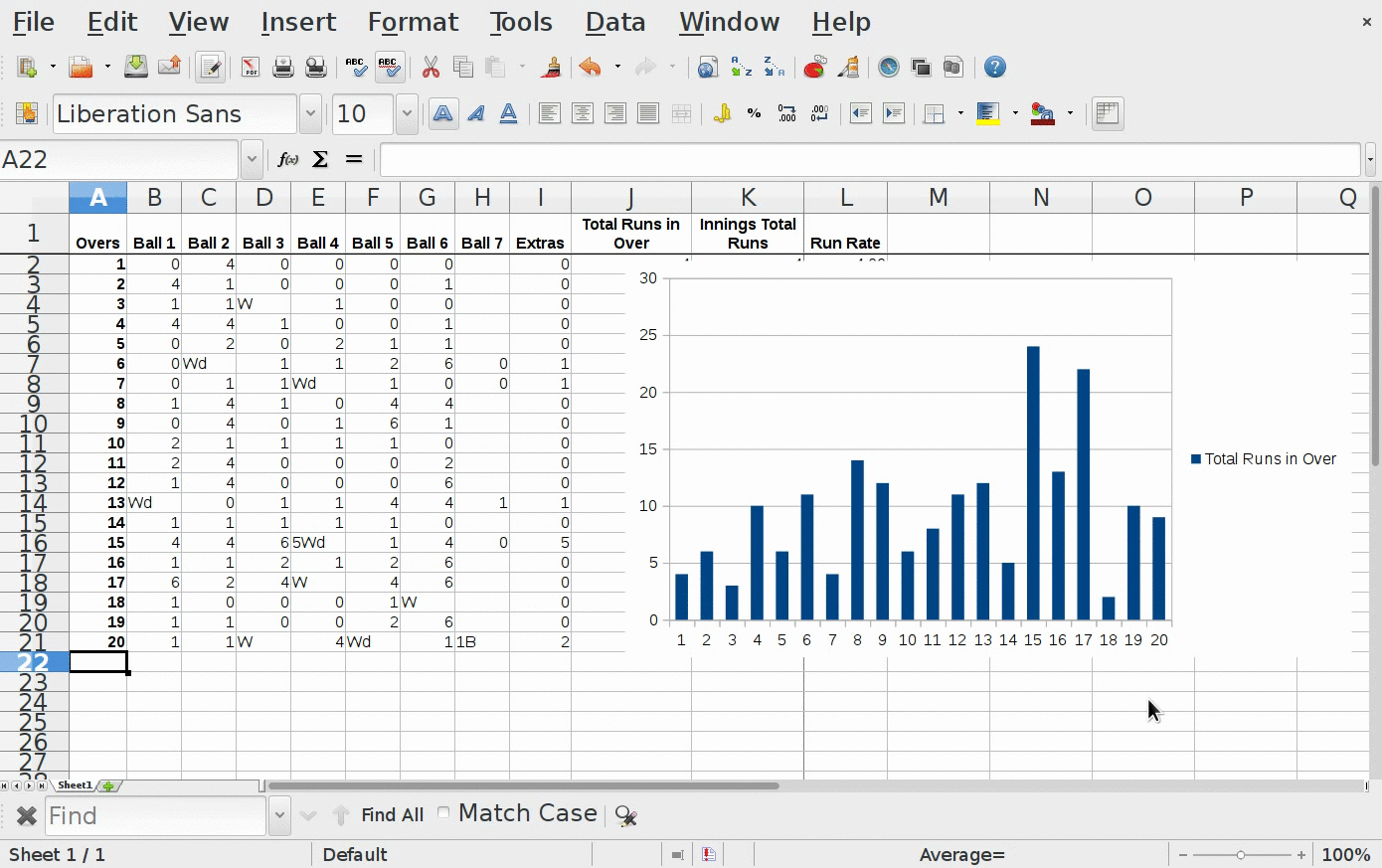
Task: Click the Clone Formatting paintbrush icon
Action: tap(551, 68)
